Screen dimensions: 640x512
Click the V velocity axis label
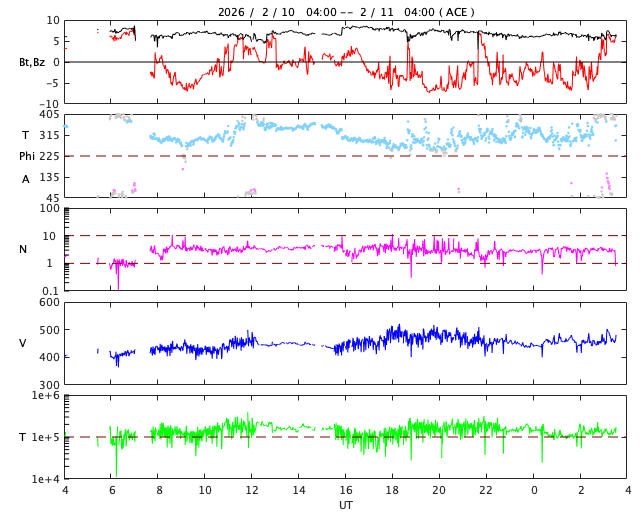(23, 343)
